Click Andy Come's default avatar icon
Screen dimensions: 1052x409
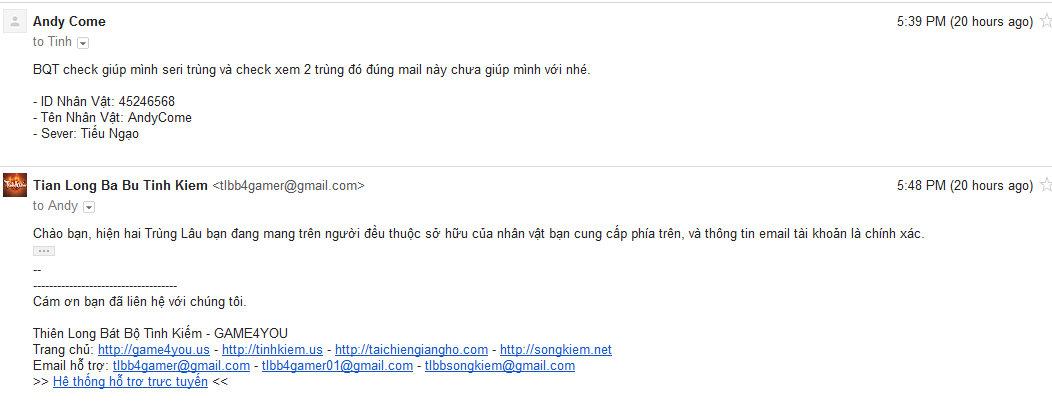tap(15, 21)
